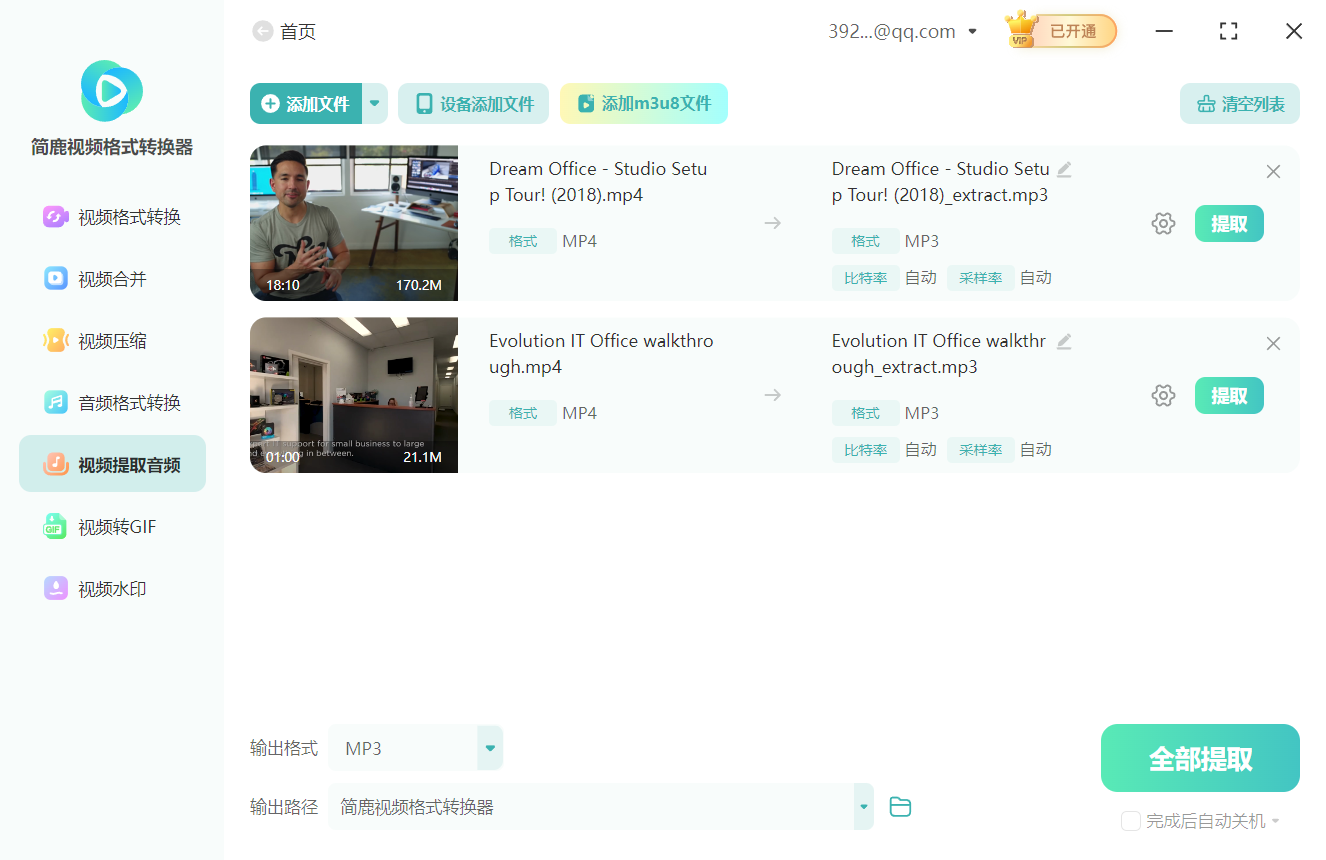Expand the 输出路径 dropdown

coord(863,807)
